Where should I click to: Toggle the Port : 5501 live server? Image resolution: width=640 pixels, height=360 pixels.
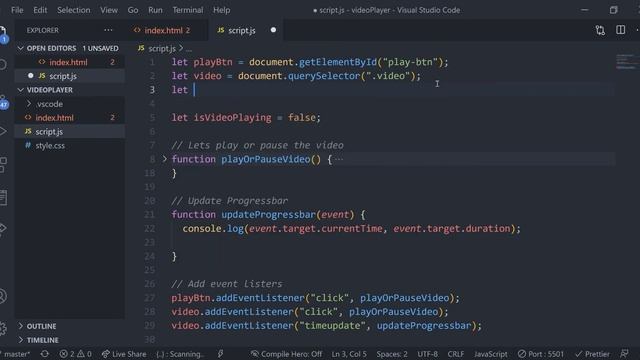coord(540,353)
